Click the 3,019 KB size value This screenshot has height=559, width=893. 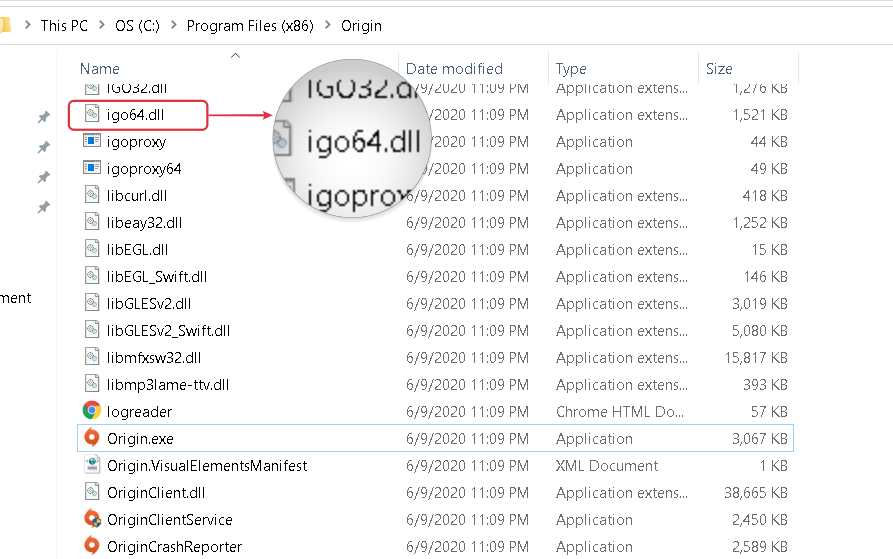point(760,304)
